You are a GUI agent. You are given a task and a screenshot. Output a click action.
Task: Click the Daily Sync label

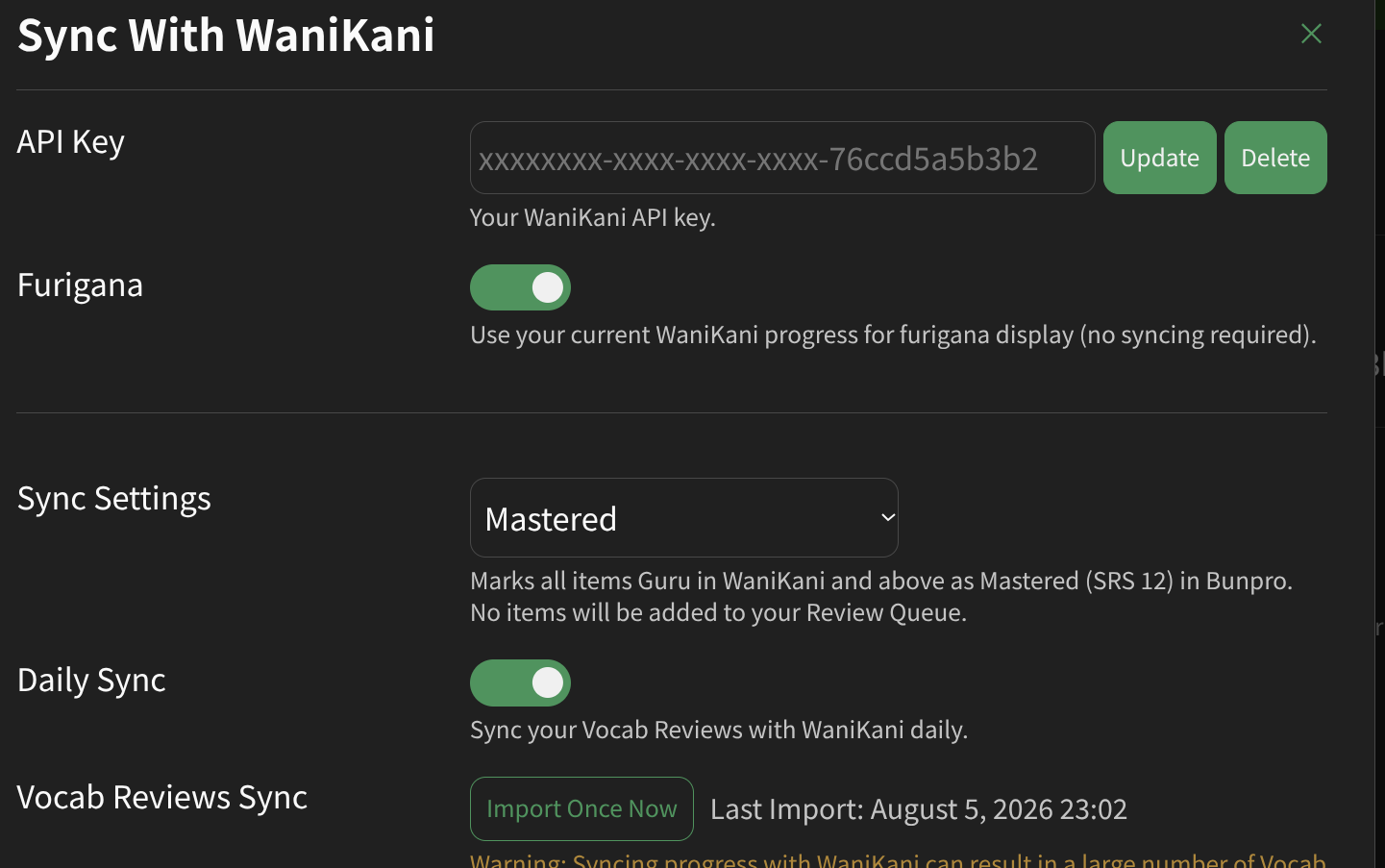[91, 681]
